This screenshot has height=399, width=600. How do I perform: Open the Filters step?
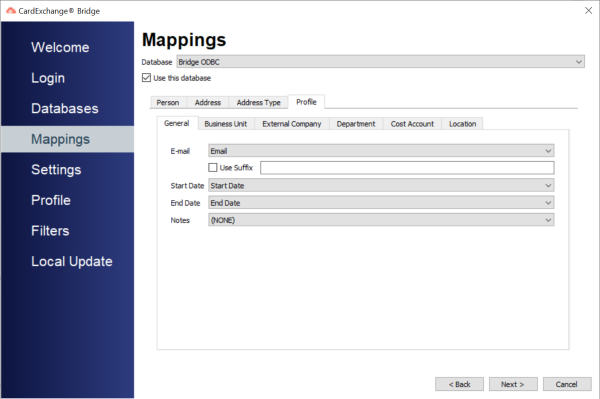click(50, 231)
